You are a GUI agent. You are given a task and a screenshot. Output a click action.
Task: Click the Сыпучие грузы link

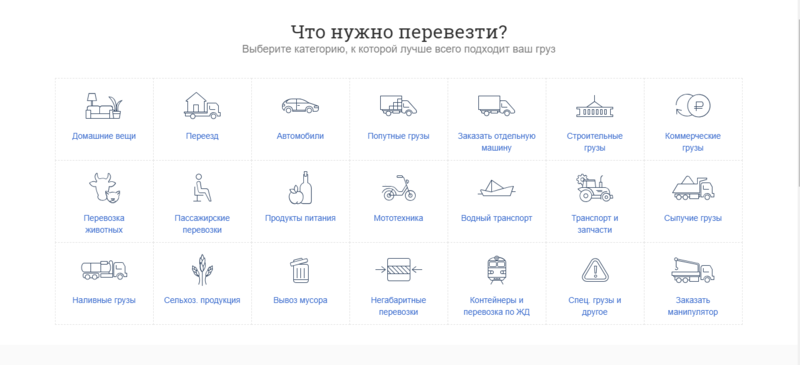[x=693, y=218]
